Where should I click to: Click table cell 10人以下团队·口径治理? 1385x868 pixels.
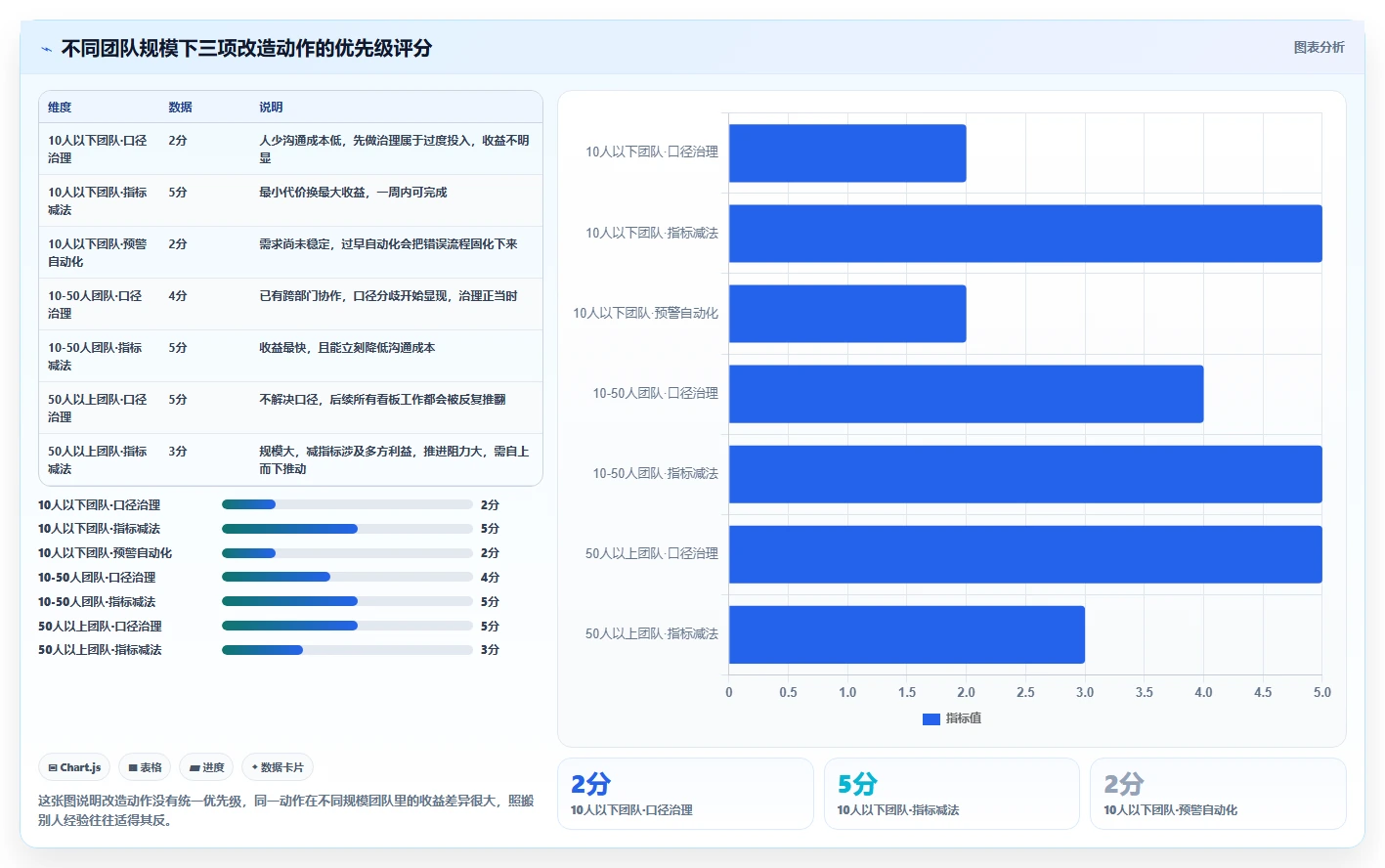[x=98, y=149]
